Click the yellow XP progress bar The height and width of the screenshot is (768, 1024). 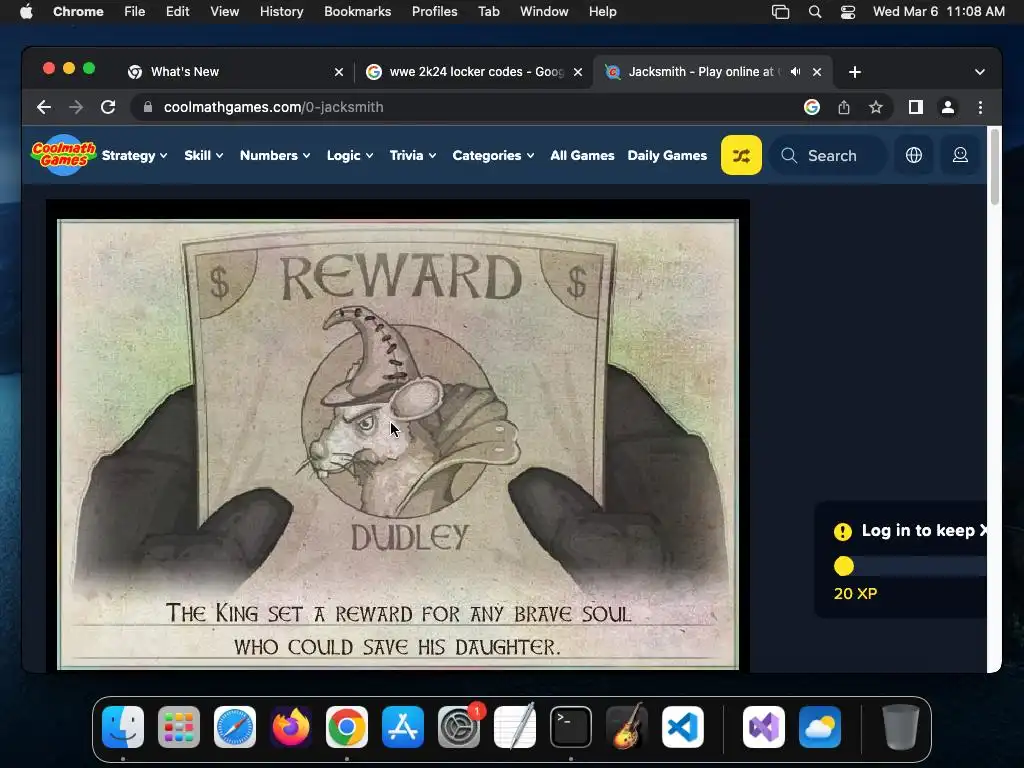(910, 566)
